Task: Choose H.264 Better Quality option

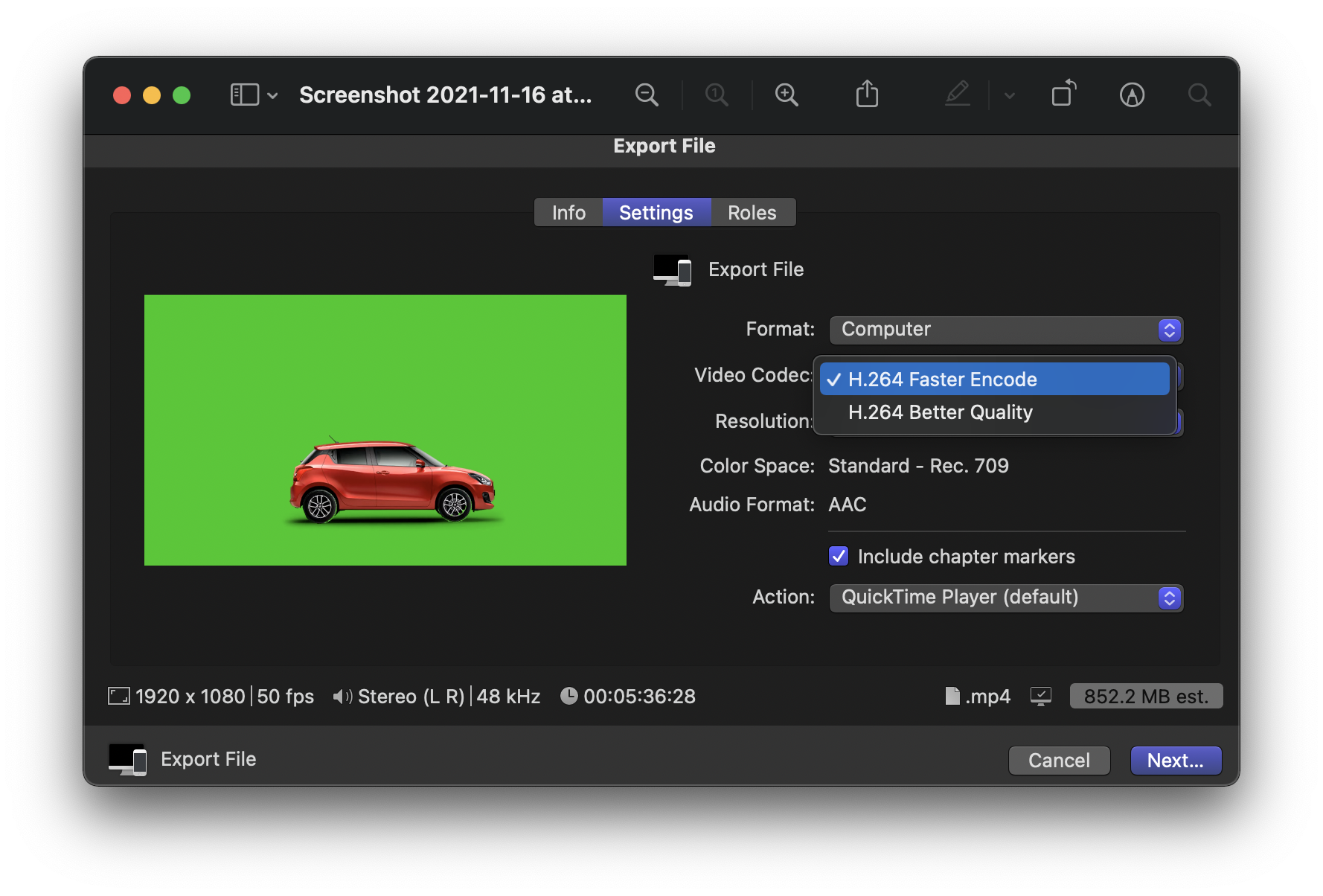Action: 940,412
